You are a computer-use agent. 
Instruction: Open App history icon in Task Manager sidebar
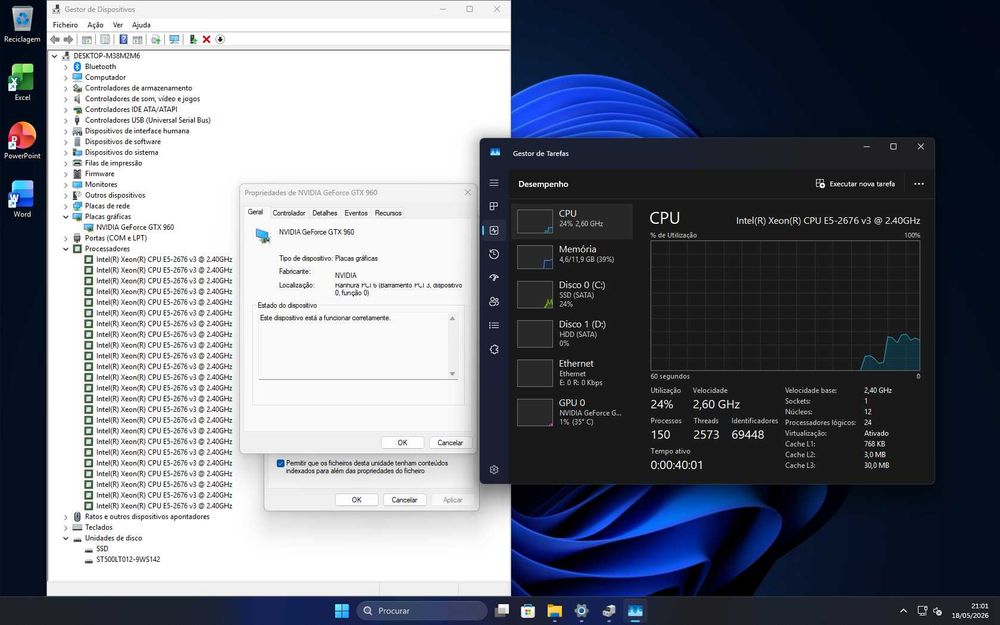(x=494, y=254)
